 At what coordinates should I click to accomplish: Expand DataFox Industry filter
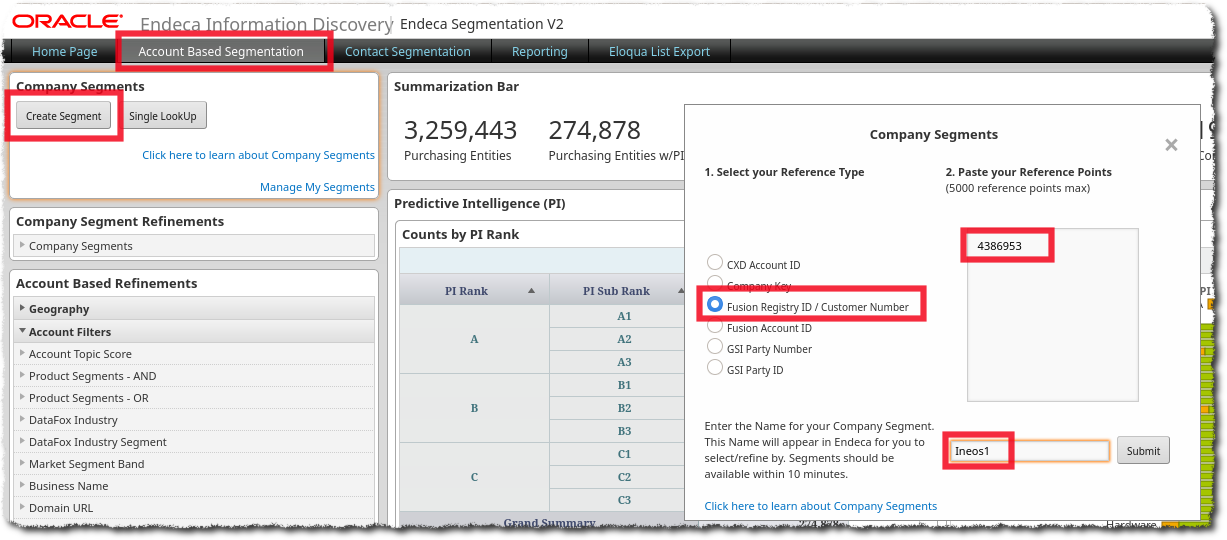click(x=194, y=420)
